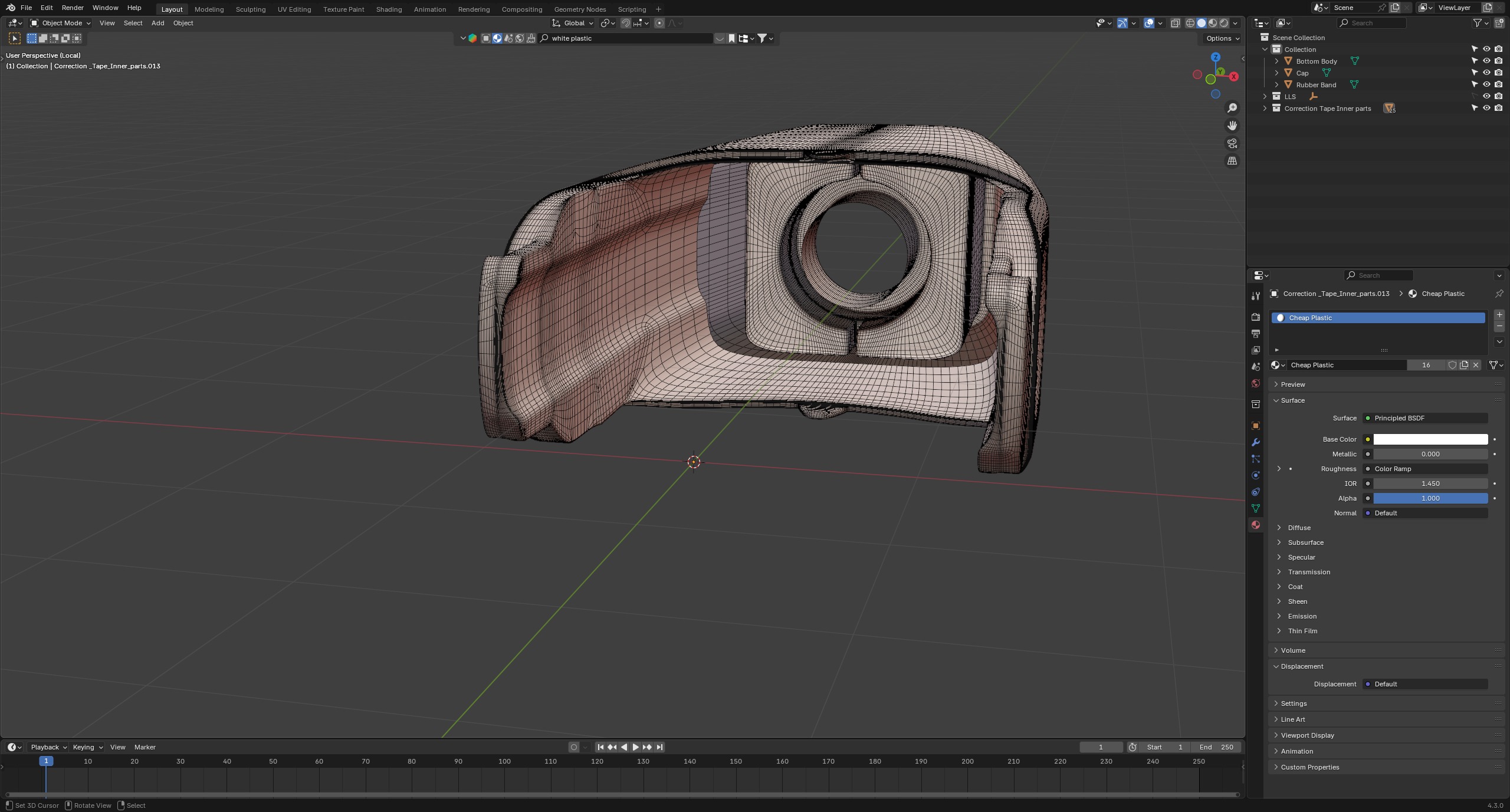The width and height of the screenshot is (1510, 812).
Task: Open the Object Mode dropdown
Action: point(61,23)
